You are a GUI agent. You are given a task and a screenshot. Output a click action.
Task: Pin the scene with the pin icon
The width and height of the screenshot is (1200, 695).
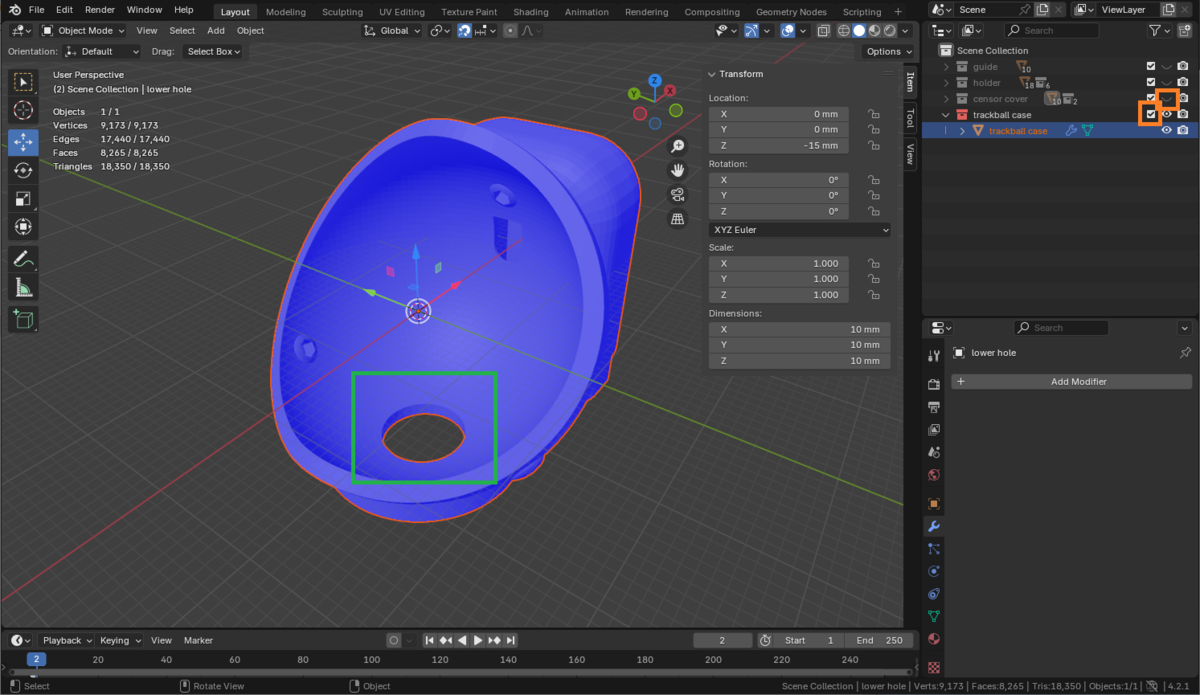(1025, 9)
